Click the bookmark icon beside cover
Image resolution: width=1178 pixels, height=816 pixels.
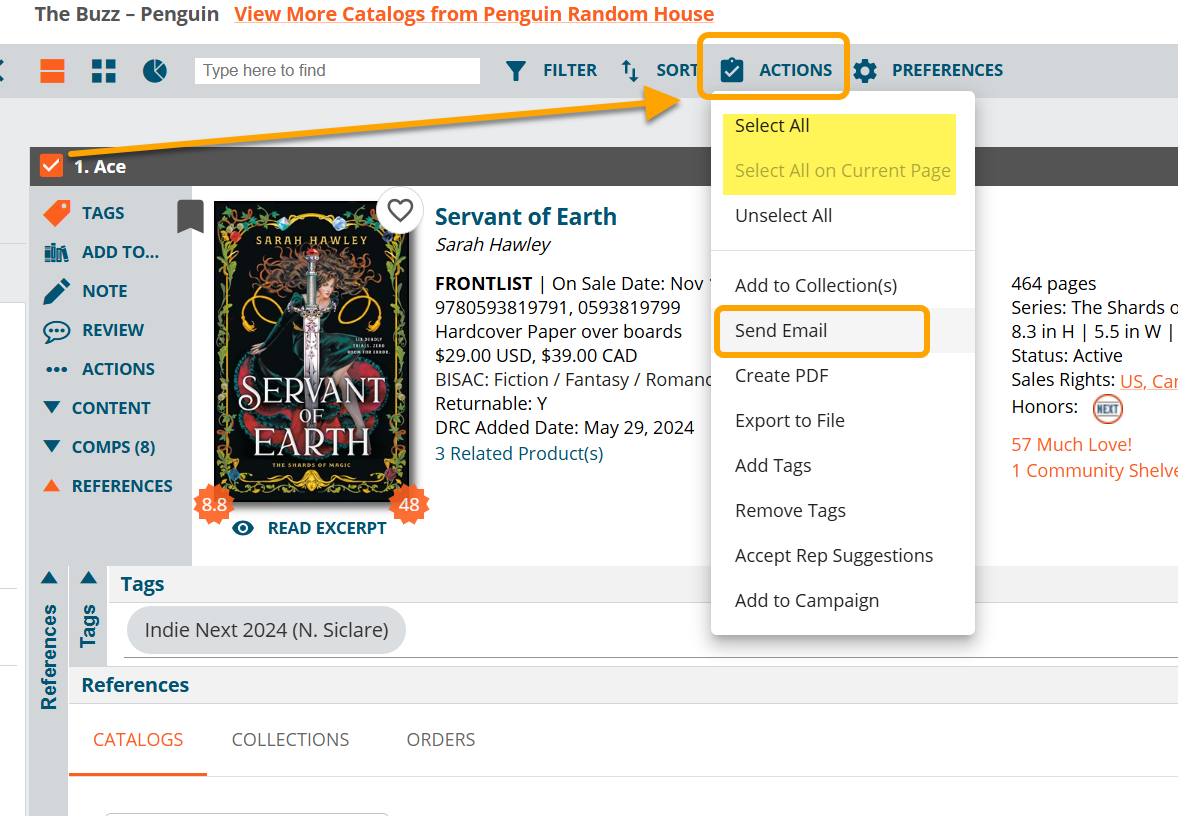pyautogui.click(x=190, y=215)
